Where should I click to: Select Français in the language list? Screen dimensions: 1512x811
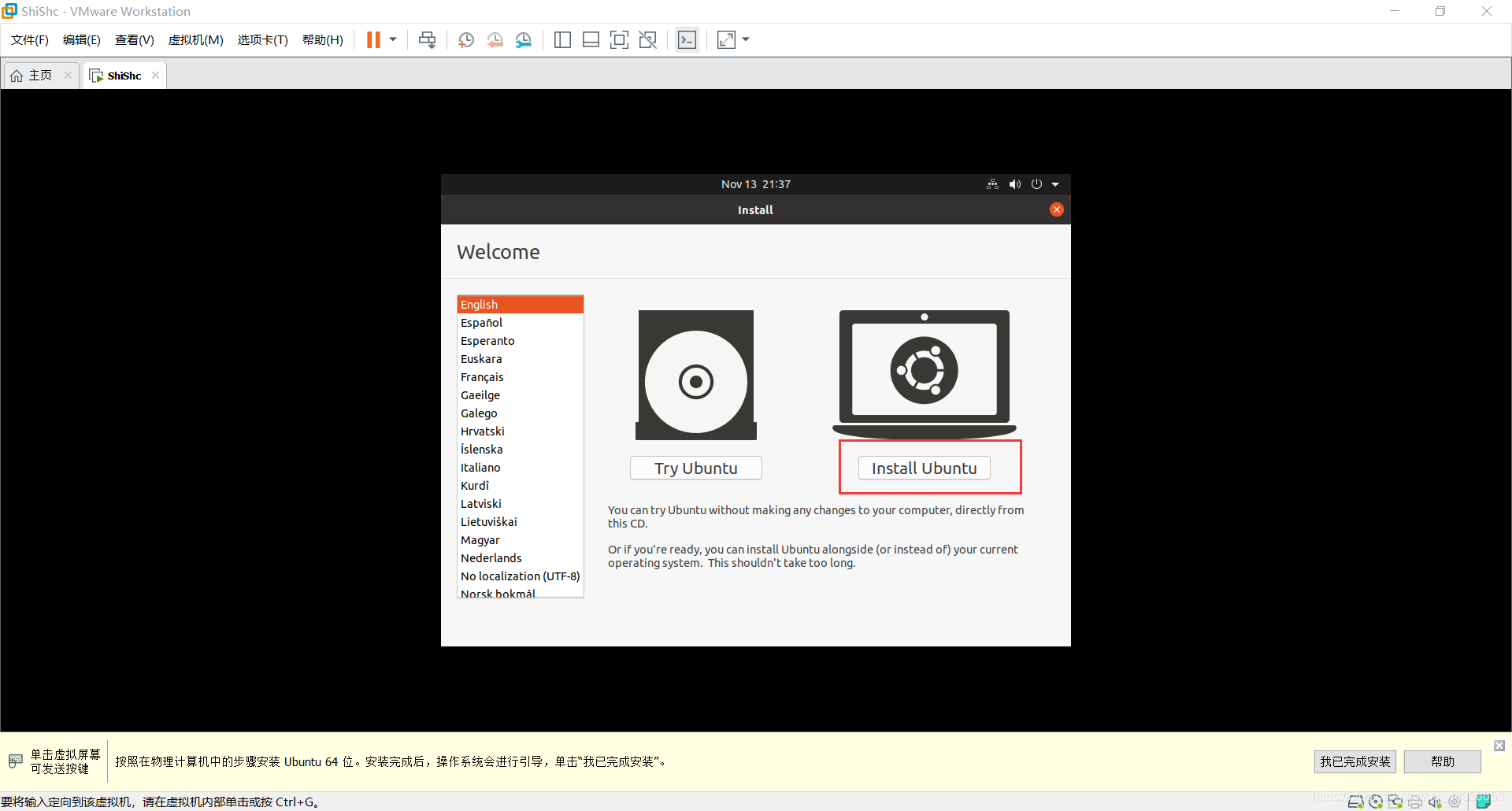pyautogui.click(x=521, y=377)
